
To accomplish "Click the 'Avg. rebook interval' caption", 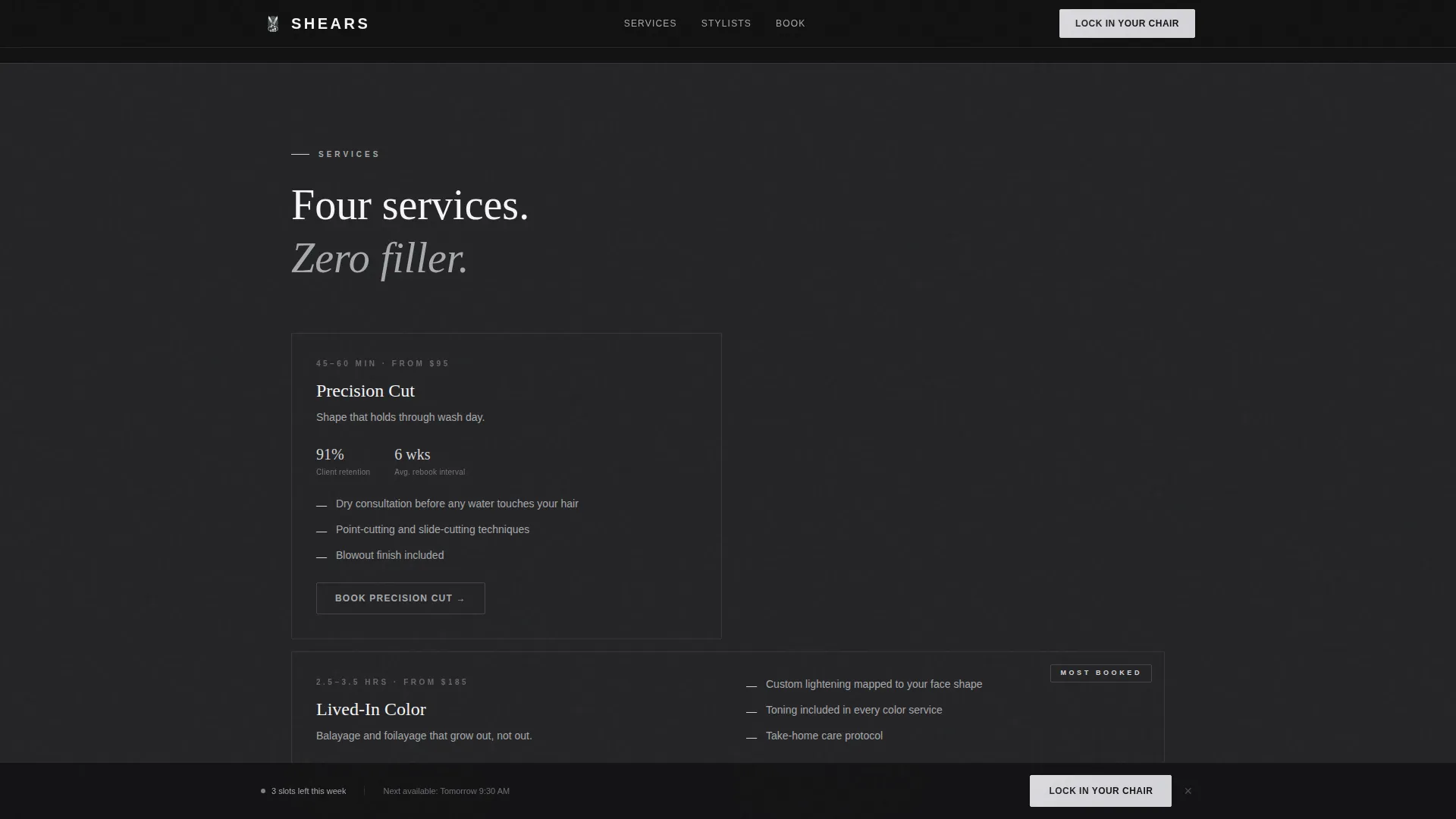I will point(429,472).
